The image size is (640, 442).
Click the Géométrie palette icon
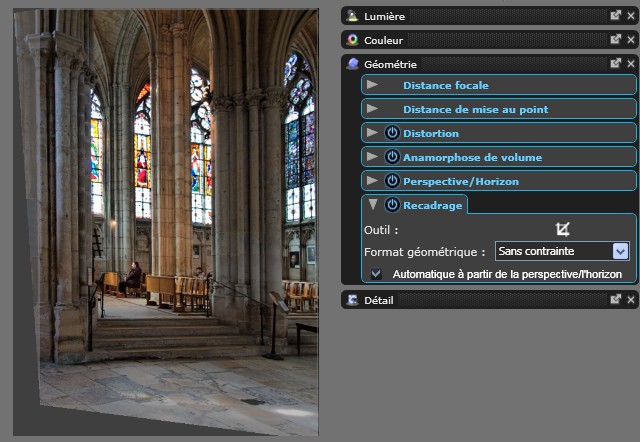(x=352, y=64)
